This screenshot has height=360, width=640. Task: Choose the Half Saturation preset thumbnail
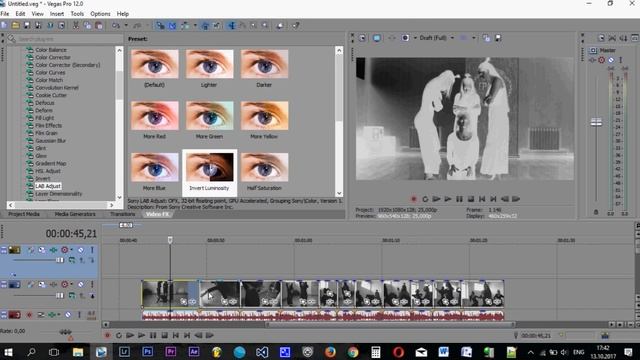(264, 167)
